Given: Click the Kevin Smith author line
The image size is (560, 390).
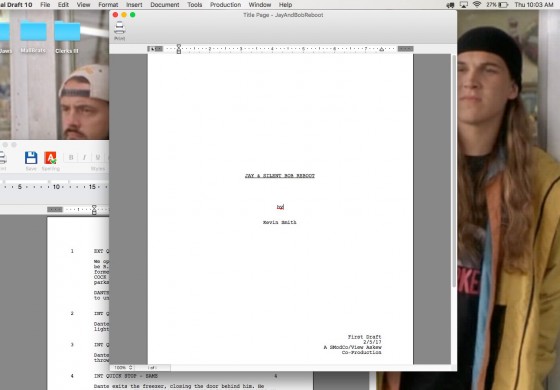Looking at the screenshot, I should (280, 222).
